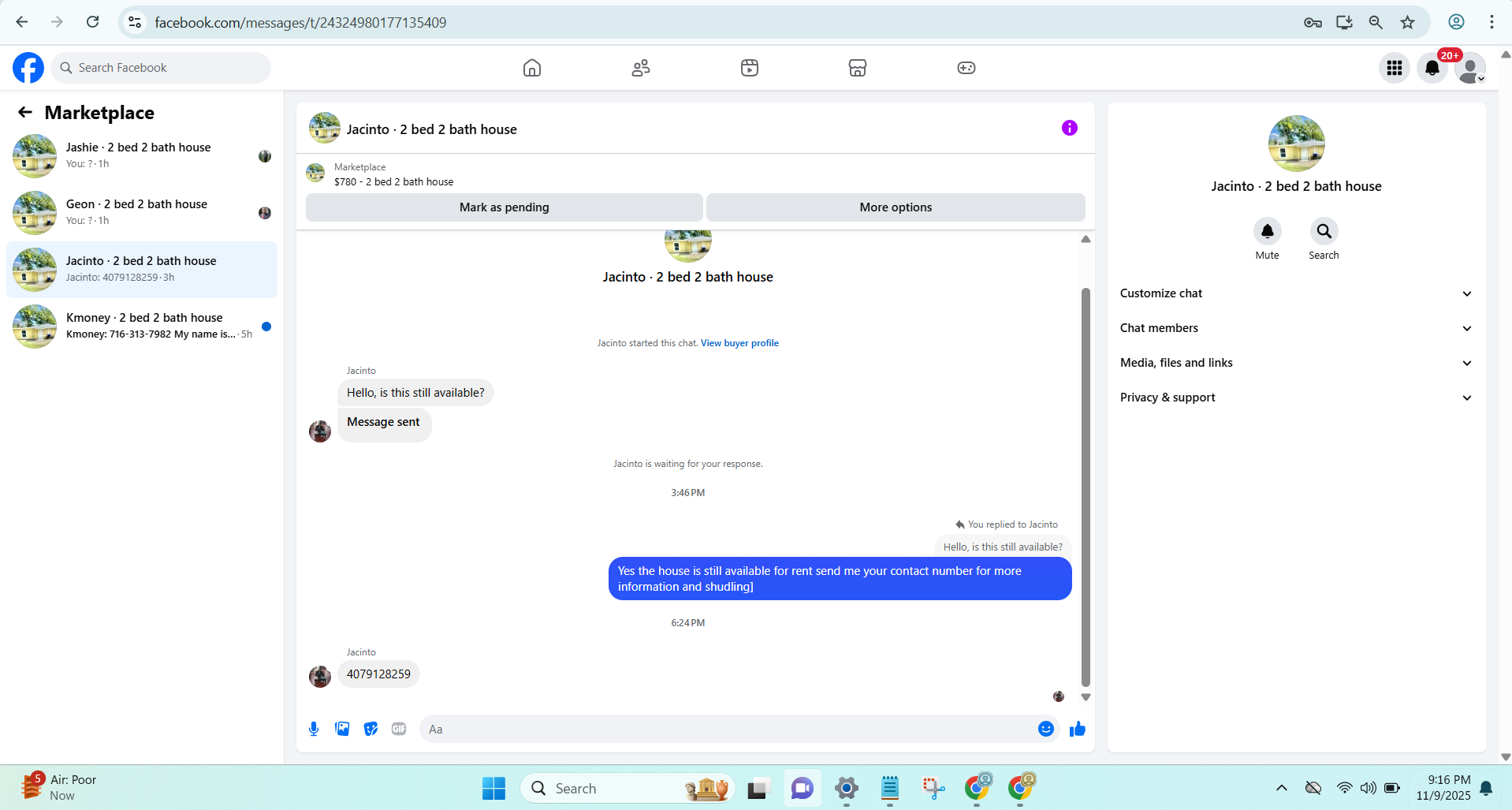Click the Windows Start button

point(493,788)
